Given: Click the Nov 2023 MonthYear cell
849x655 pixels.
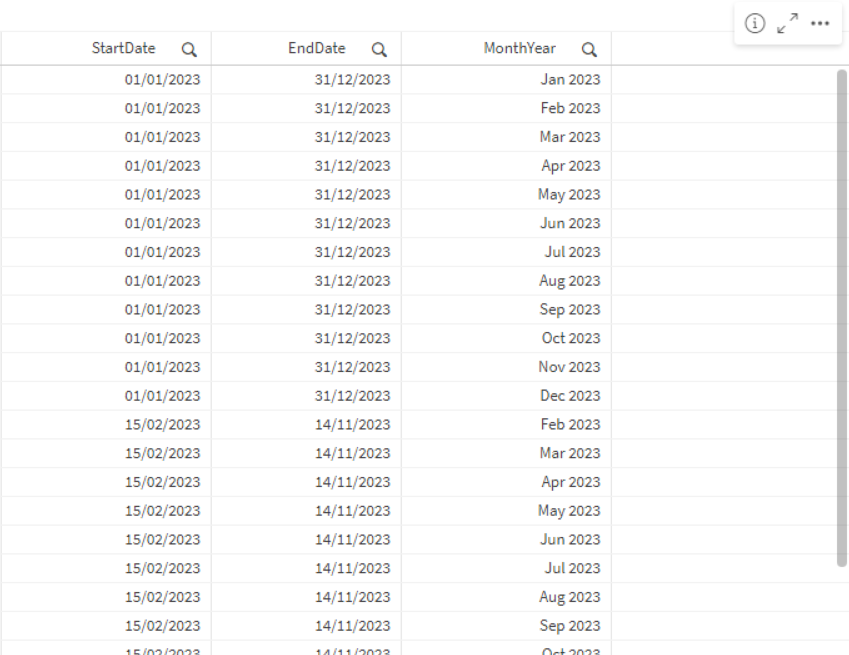Looking at the screenshot, I should click(x=570, y=367).
